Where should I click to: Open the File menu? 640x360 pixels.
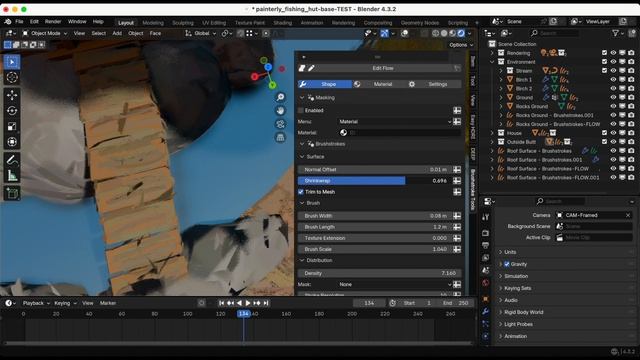19,22
